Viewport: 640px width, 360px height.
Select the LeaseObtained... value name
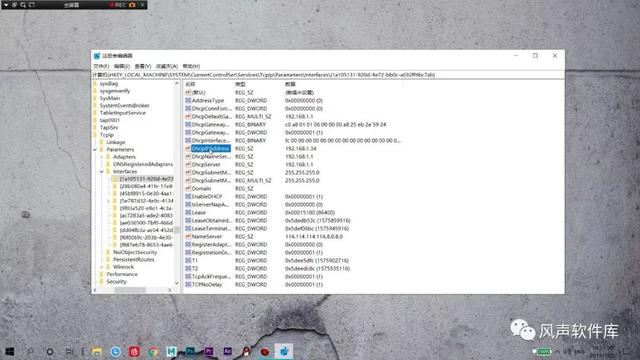(x=211, y=220)
